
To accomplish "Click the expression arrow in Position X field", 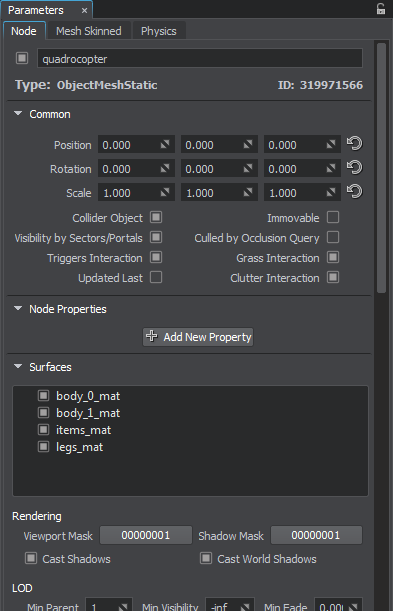I will pyautogui.click(x=165, y=145).
